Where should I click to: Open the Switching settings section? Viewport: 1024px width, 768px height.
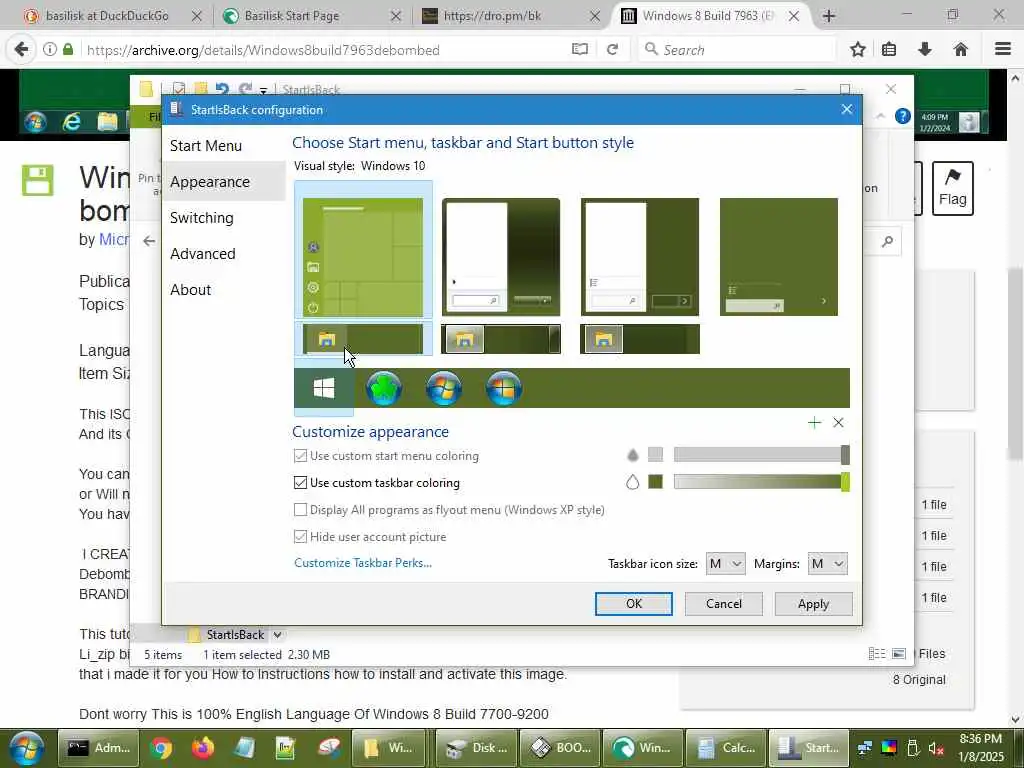[x=202, y=217]
